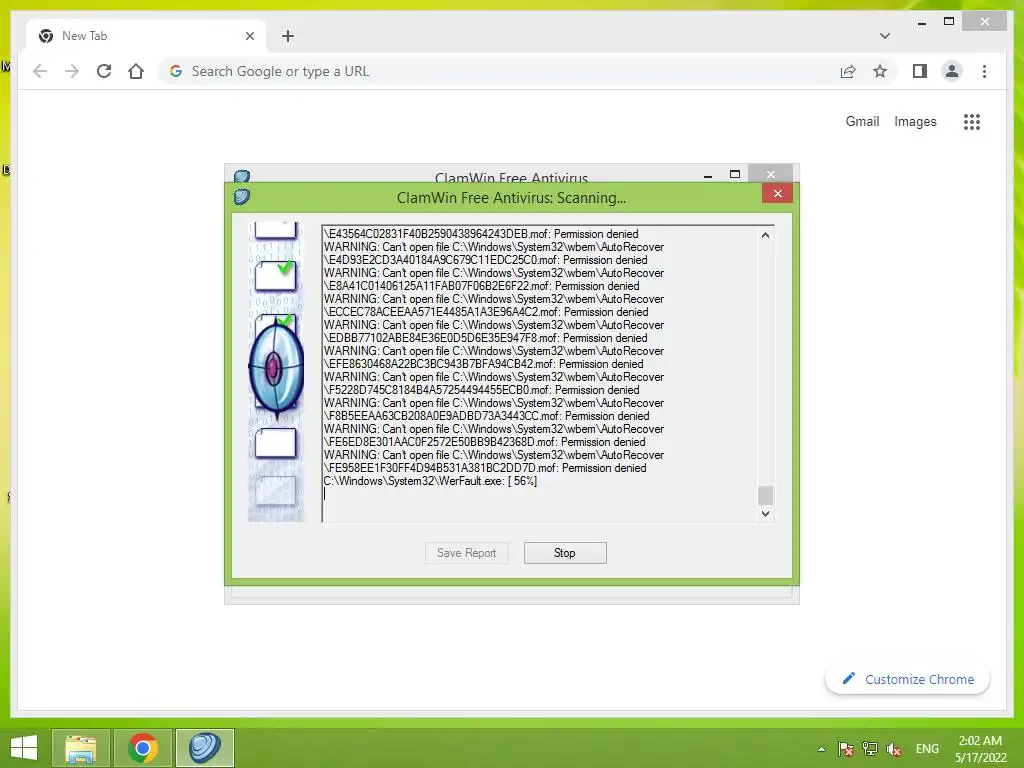Open a new Chrome tab
Screen dimensions: 1024x768
[x=288, y=36]
